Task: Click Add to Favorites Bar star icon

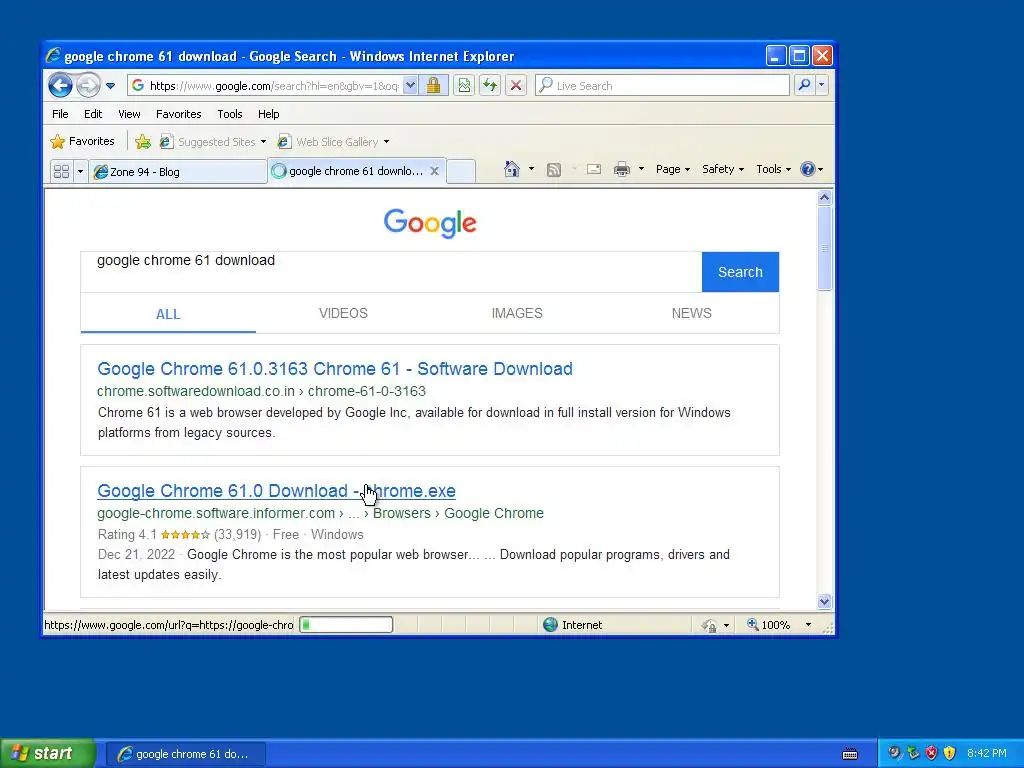Action: pos(142,142)
